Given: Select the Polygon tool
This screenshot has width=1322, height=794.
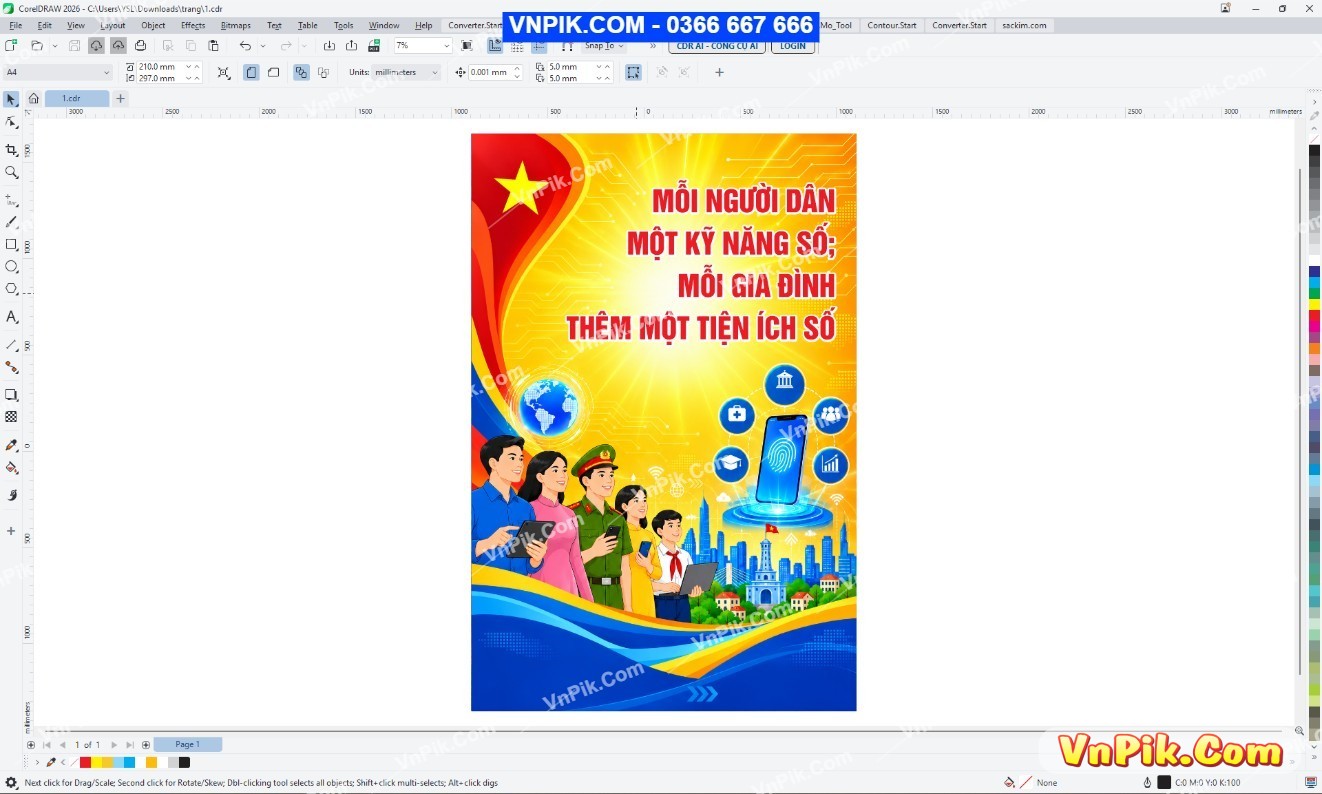Looking at the screenshot, I should click(11, 288).
